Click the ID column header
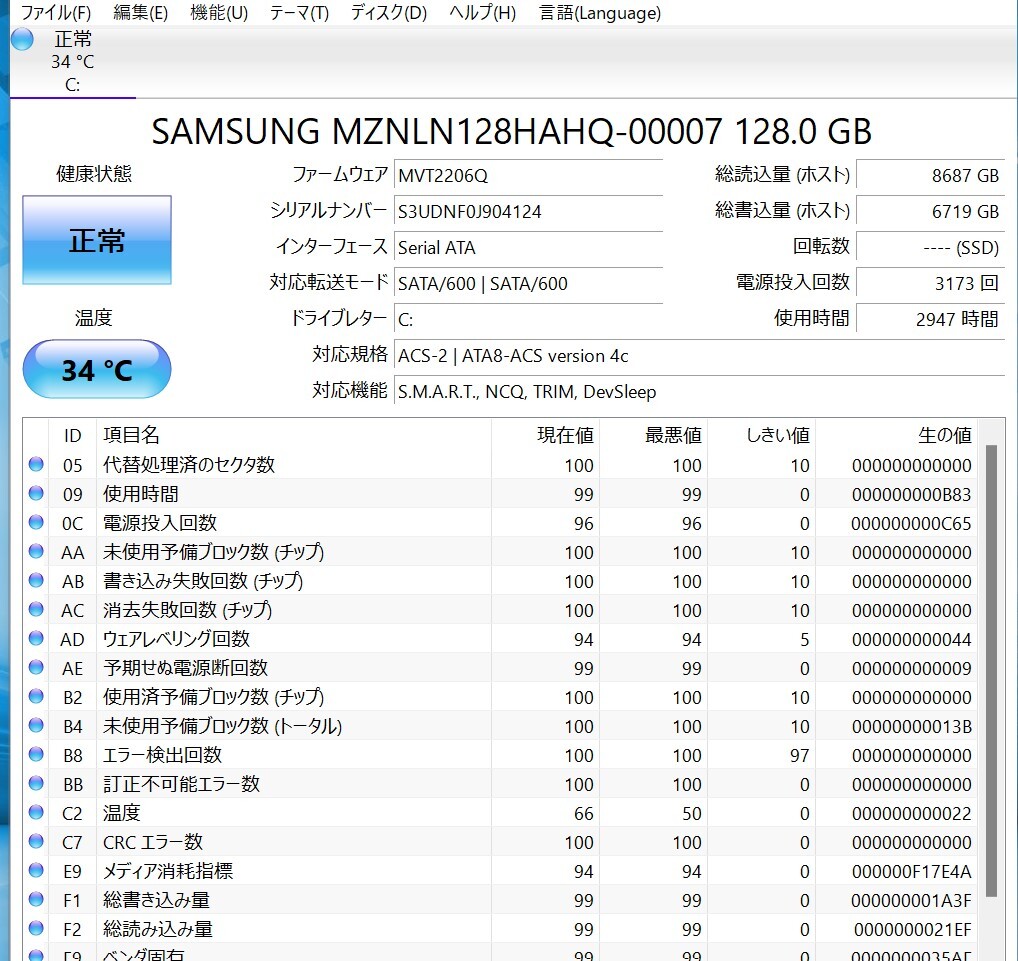Screen dimensions: 1018x961 [x=72, y=435]
